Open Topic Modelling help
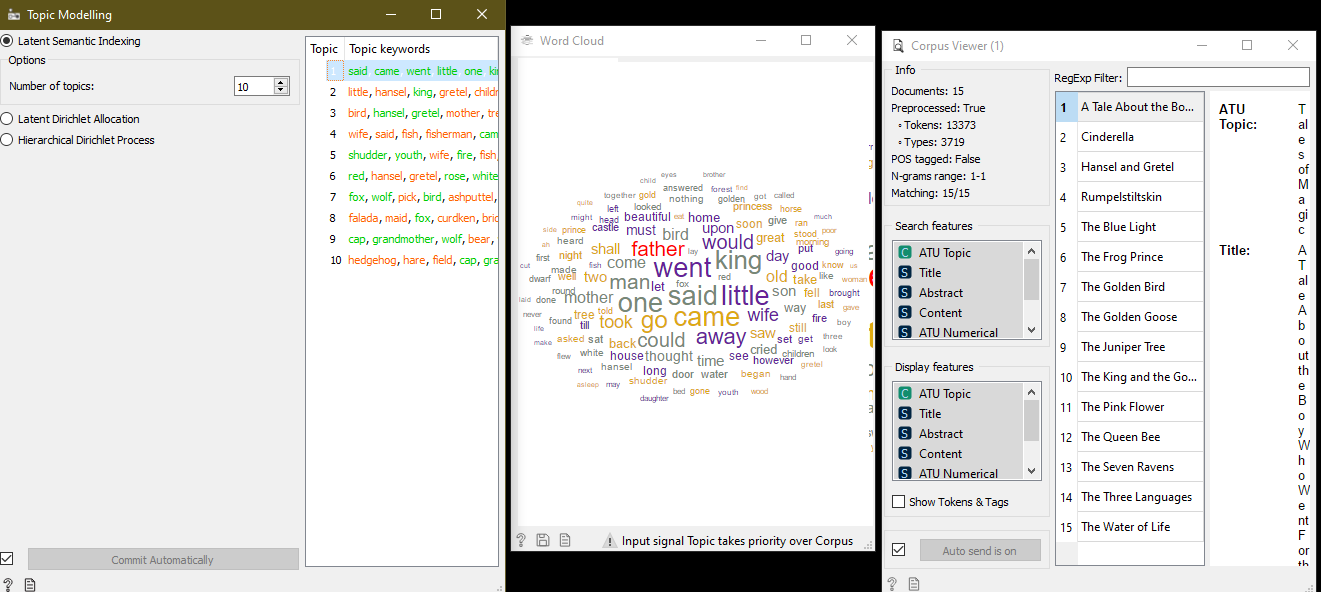 [8, 583]
